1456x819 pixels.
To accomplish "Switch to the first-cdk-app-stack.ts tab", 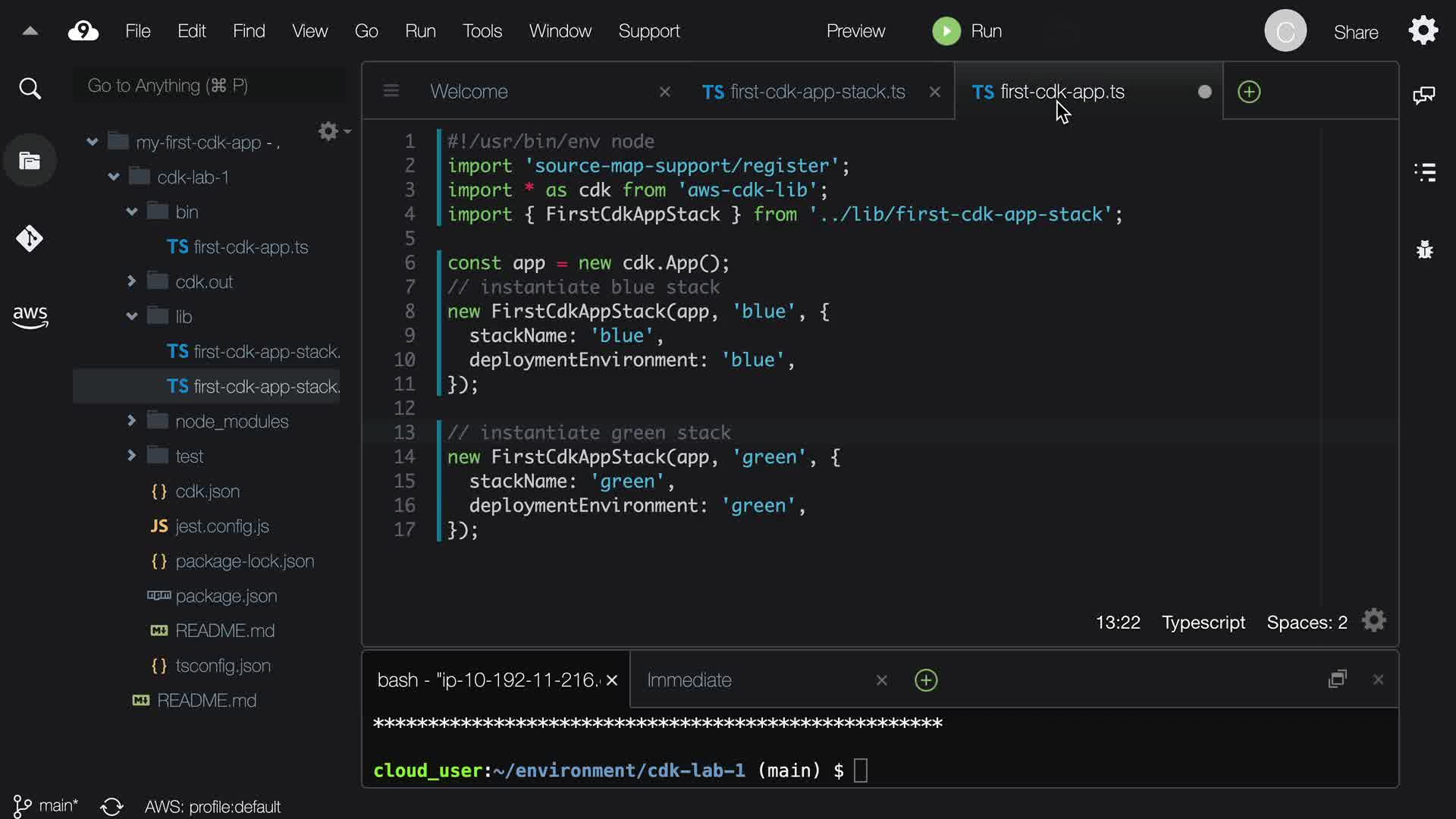I will click(x=804, y=92).
